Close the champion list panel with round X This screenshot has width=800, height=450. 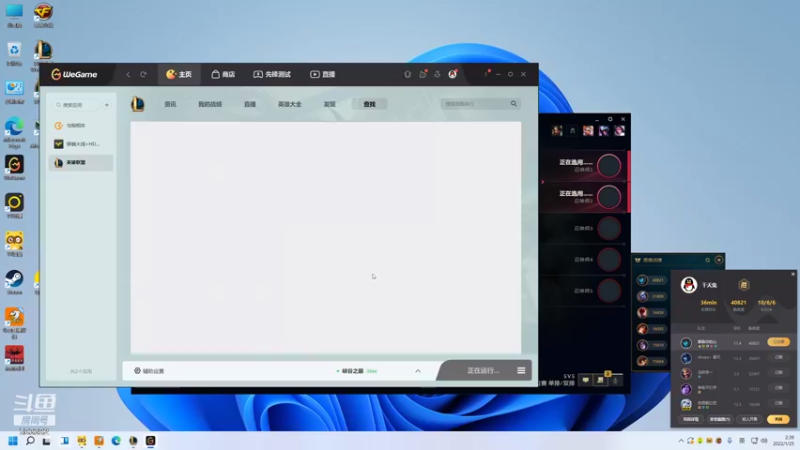click(719, 260)
